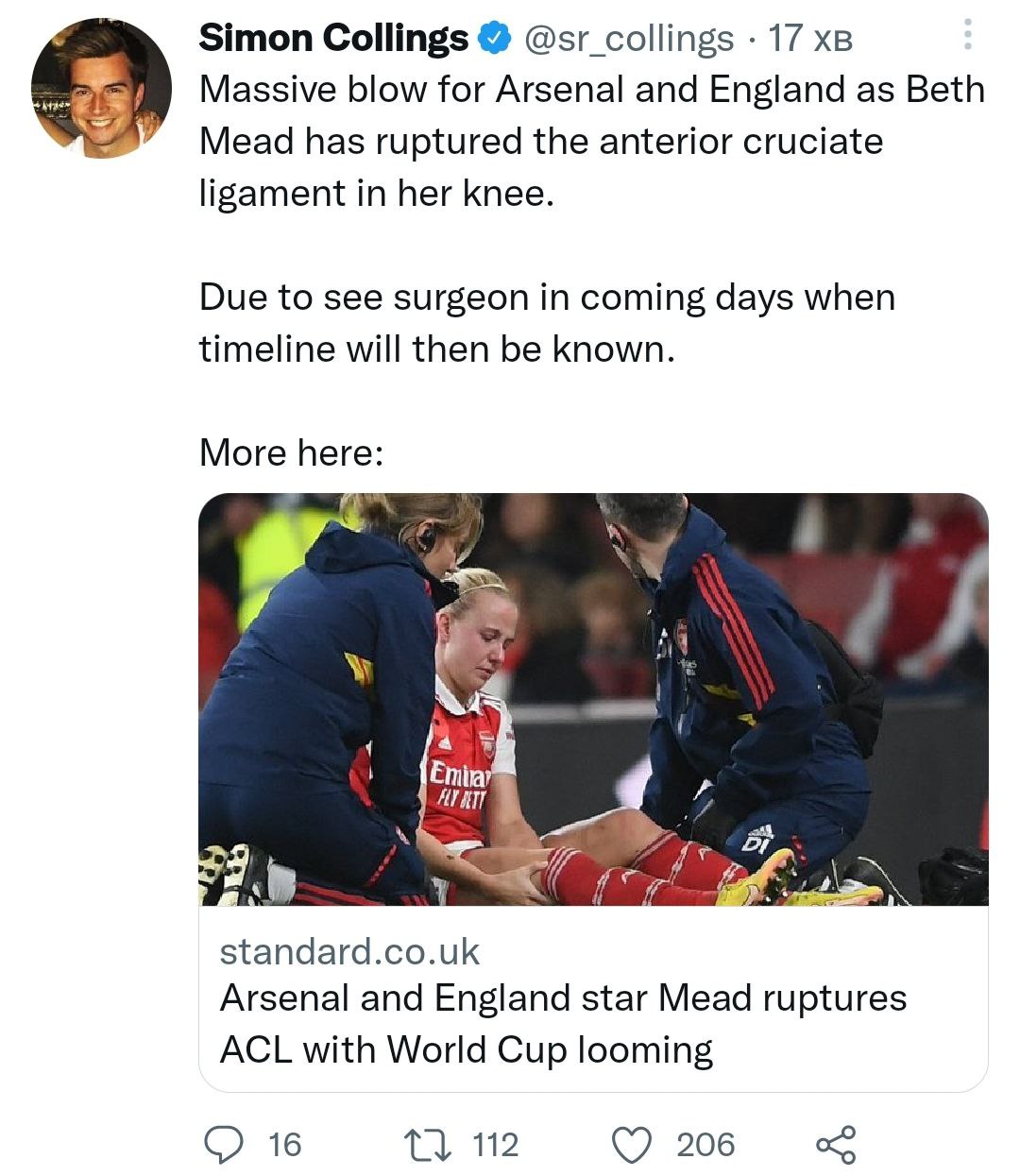Click the reply count 16
The width and height of the screenshot is (1020, 1176).
[x=284, y=1145]
